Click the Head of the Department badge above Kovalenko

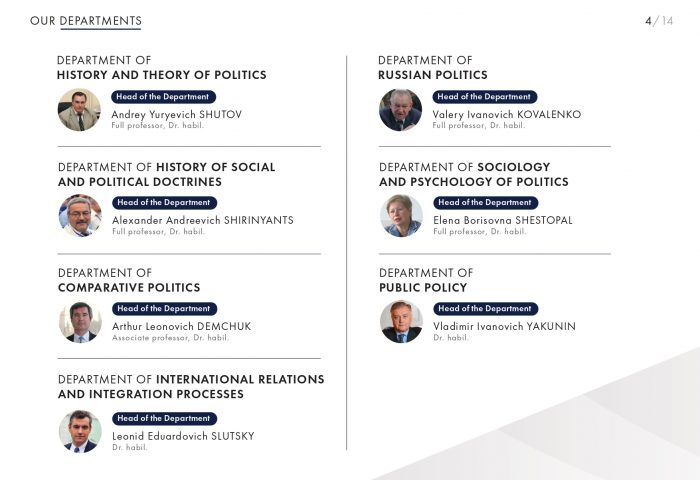(x=484, y=97)
